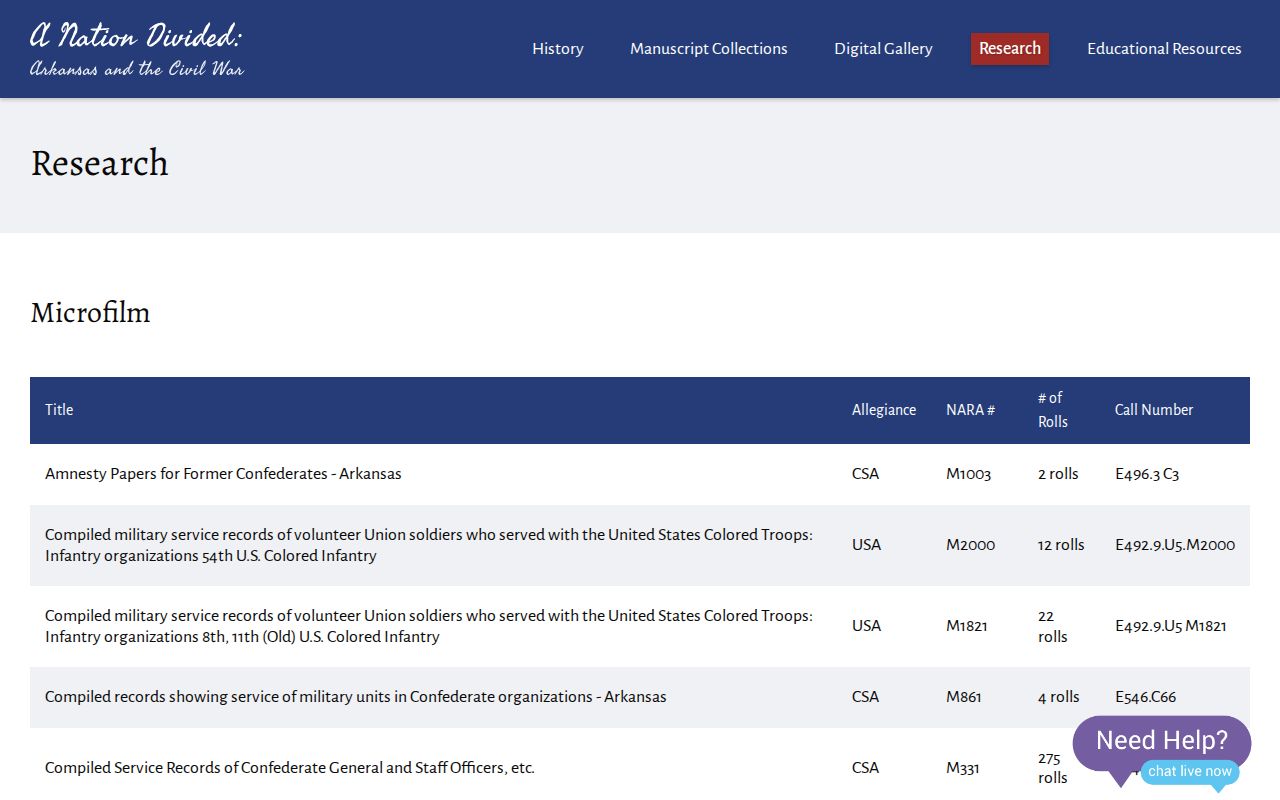Viewport: 1280px width, 800px height.
Task: Click call number E492.9.U5 M1821
Action: [x=1171, y=626]
